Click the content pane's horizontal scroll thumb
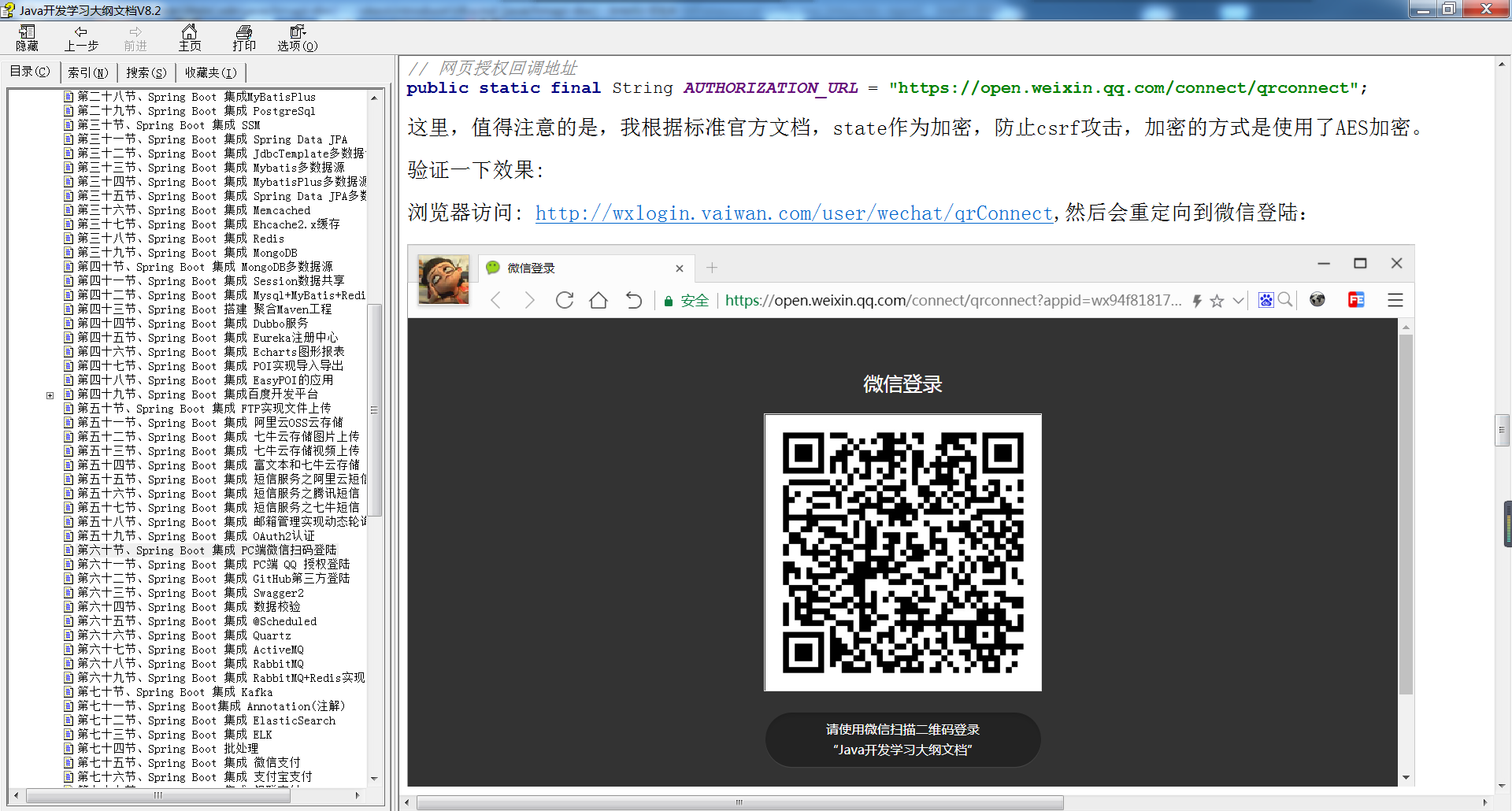Viewport: 1512px width, 811px height. (739, 802)
